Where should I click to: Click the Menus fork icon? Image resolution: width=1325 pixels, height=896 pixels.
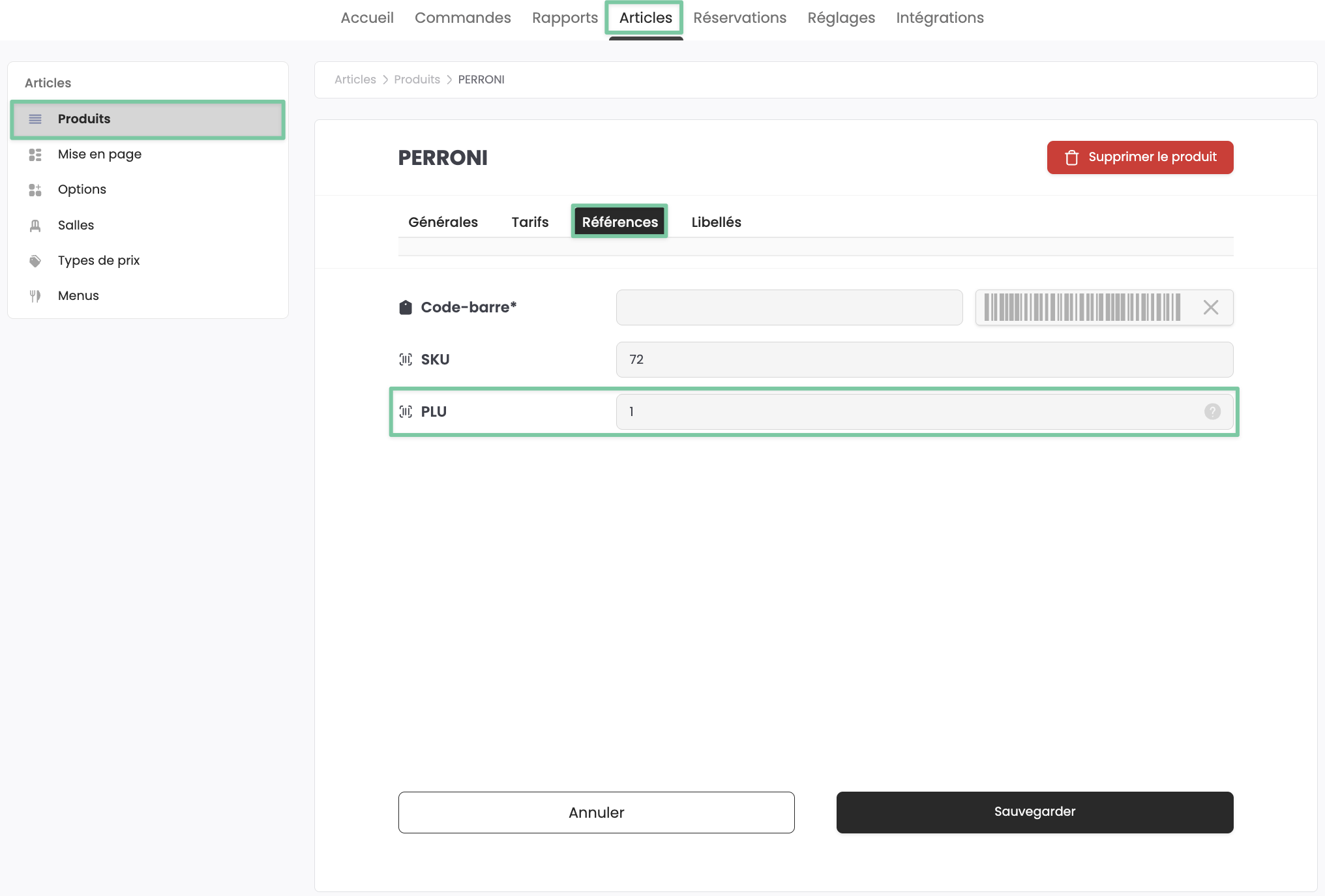pos(35,296)
